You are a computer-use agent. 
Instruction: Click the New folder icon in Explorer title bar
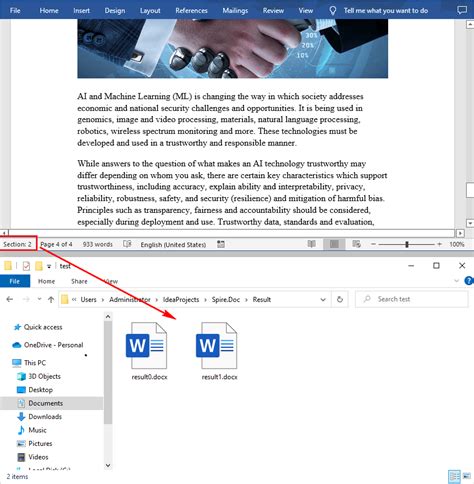click(x=39, y=266)
